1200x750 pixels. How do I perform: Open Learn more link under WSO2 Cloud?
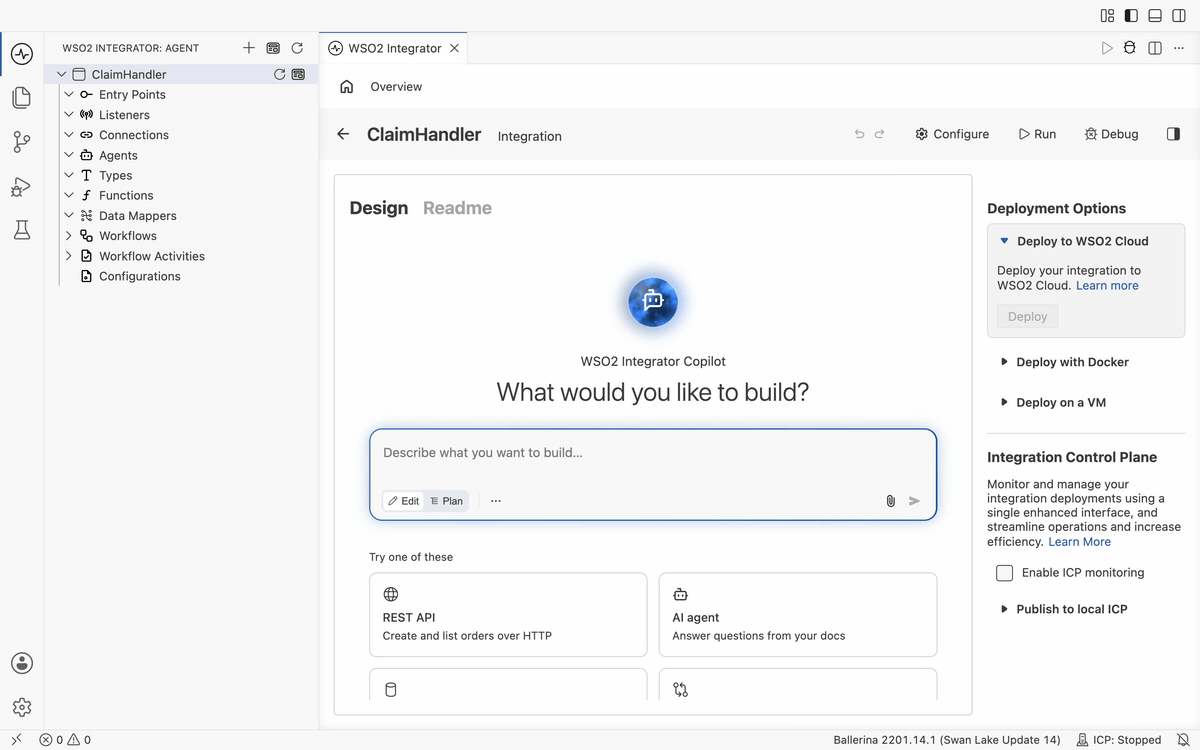[x=1107, y=285]
